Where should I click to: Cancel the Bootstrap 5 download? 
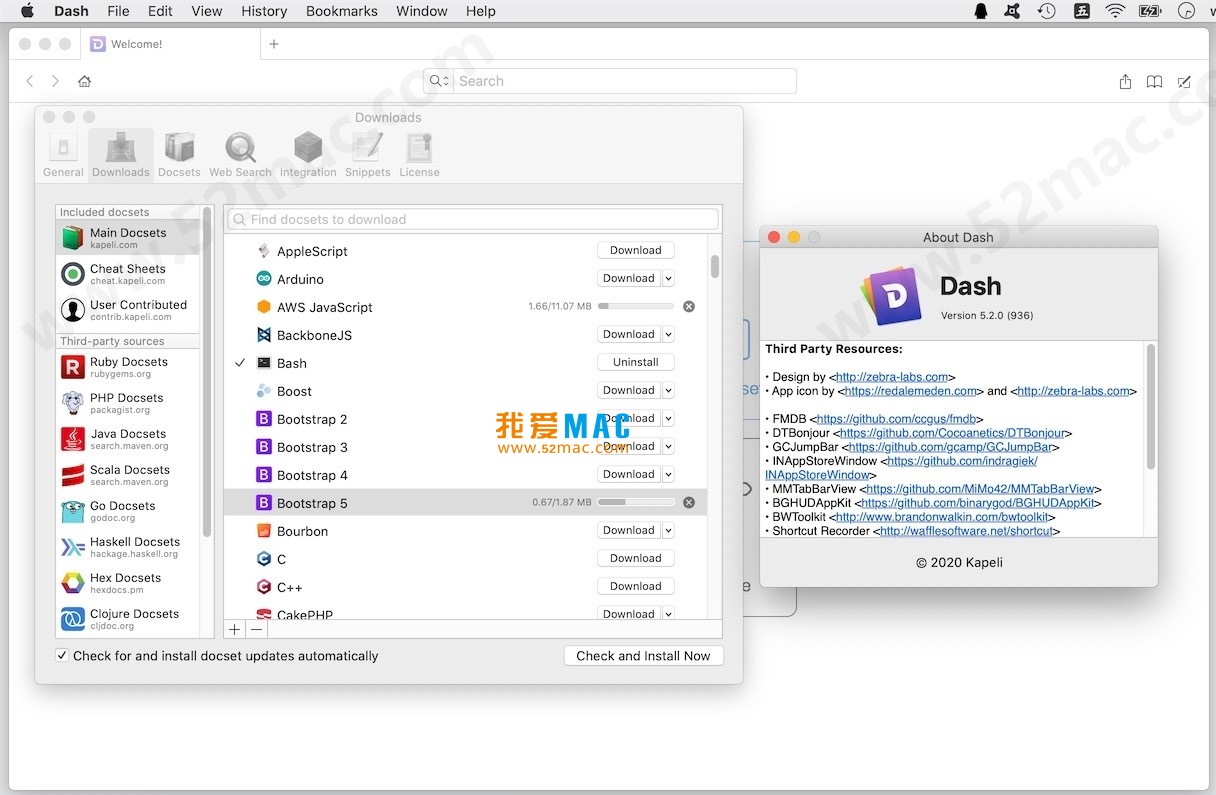coord(689,503)
